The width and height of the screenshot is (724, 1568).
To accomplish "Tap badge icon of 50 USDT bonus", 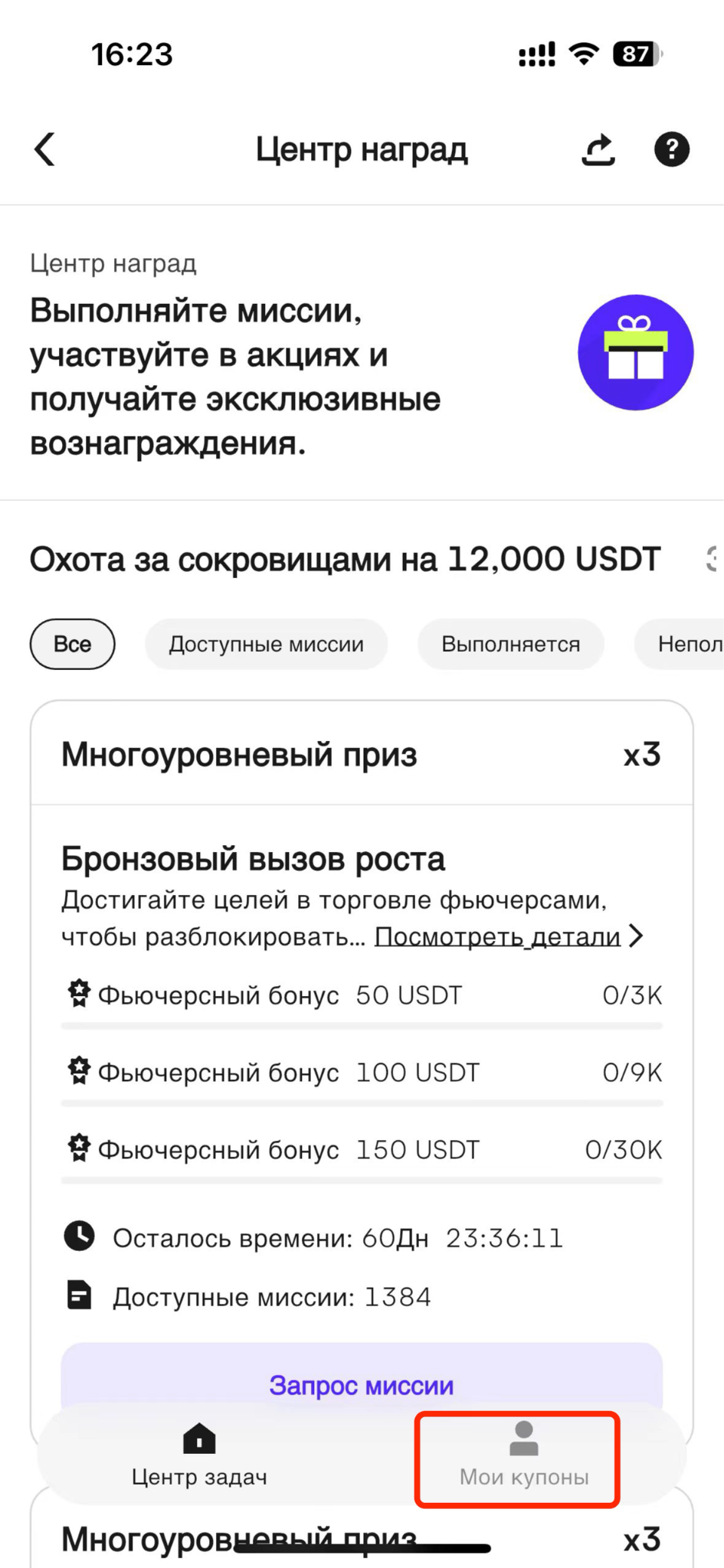I will pyautogui.click(x=78, y=994).
